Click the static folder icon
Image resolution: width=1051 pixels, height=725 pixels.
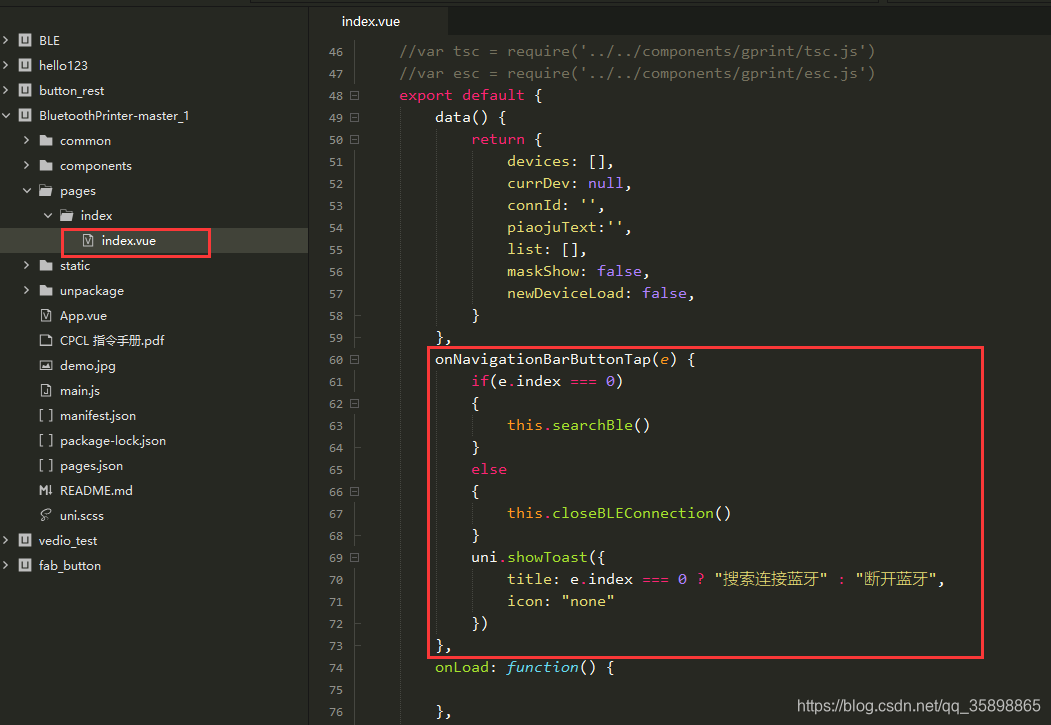tap(46, 265)
